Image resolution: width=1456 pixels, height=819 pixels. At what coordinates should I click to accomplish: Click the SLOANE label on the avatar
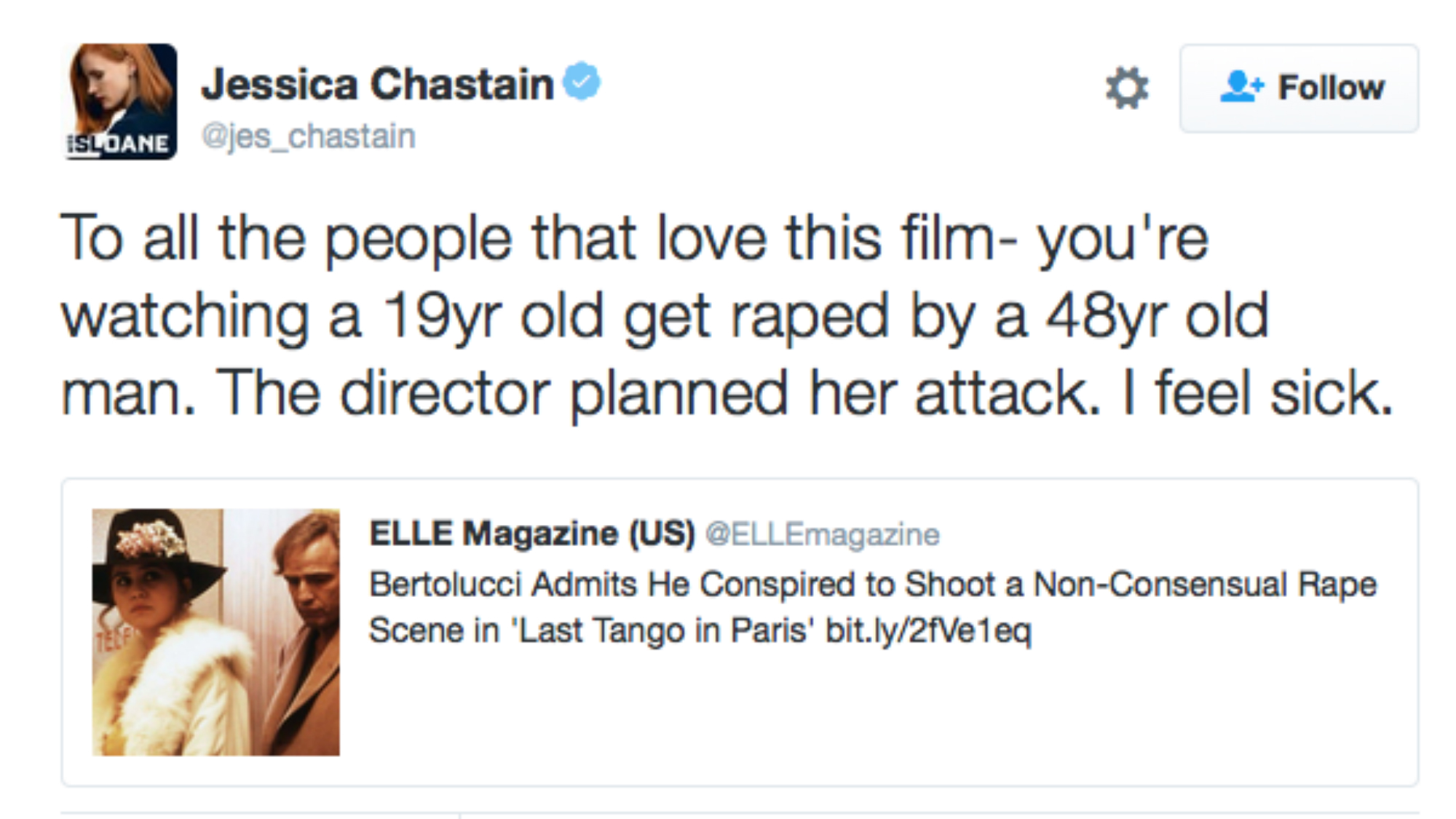pos(120,144)
